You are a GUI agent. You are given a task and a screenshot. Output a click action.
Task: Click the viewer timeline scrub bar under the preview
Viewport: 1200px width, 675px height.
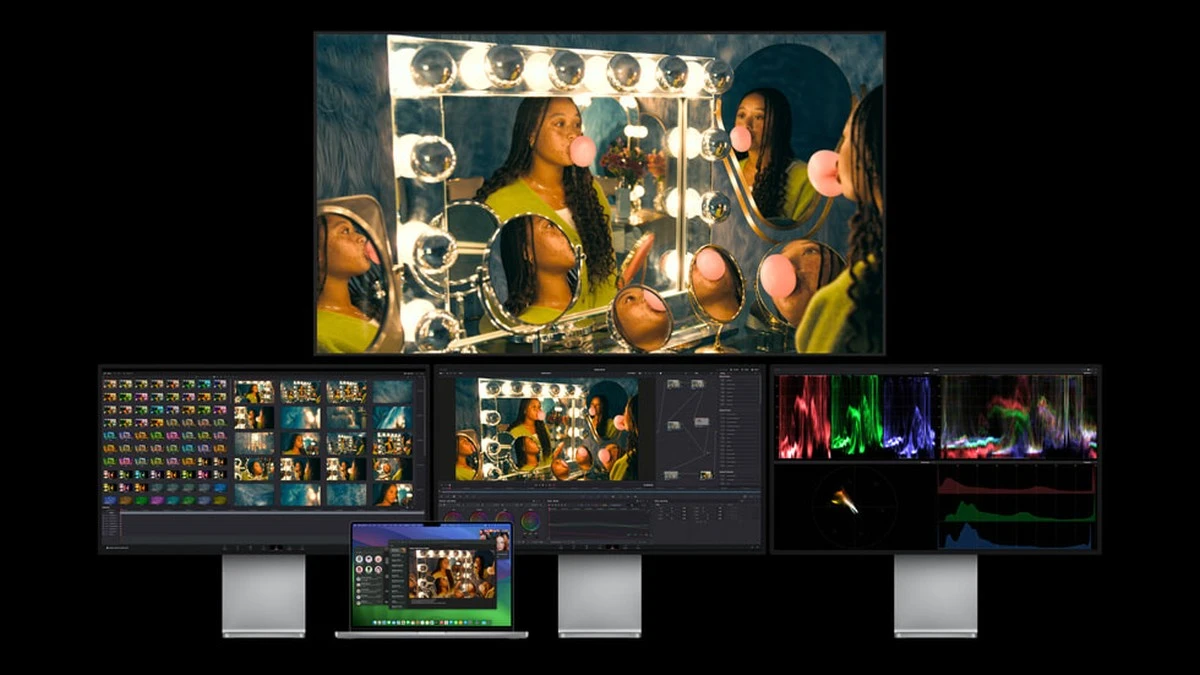(x=546, y=486)
